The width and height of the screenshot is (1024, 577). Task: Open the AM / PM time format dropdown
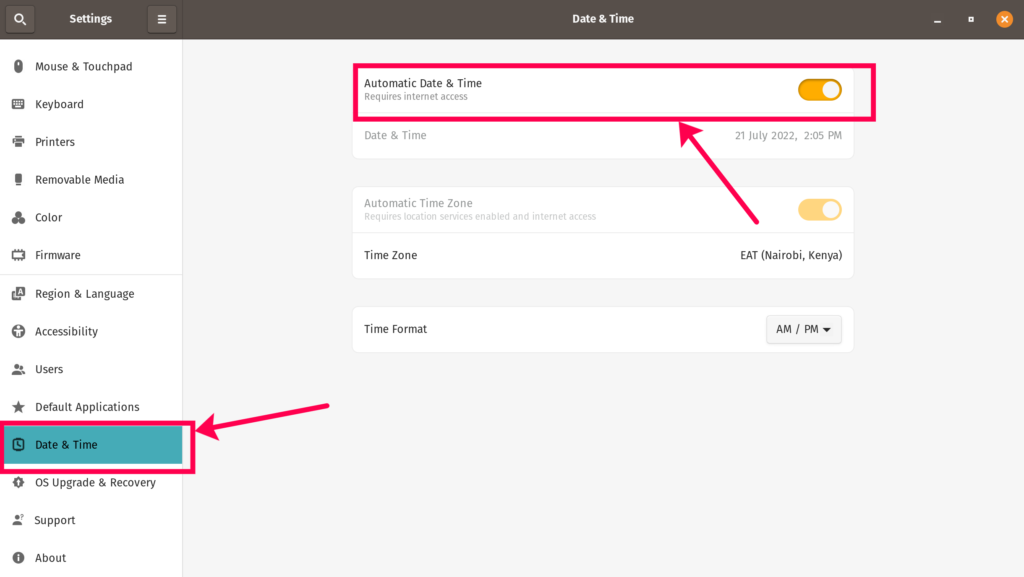pos(803,329)
